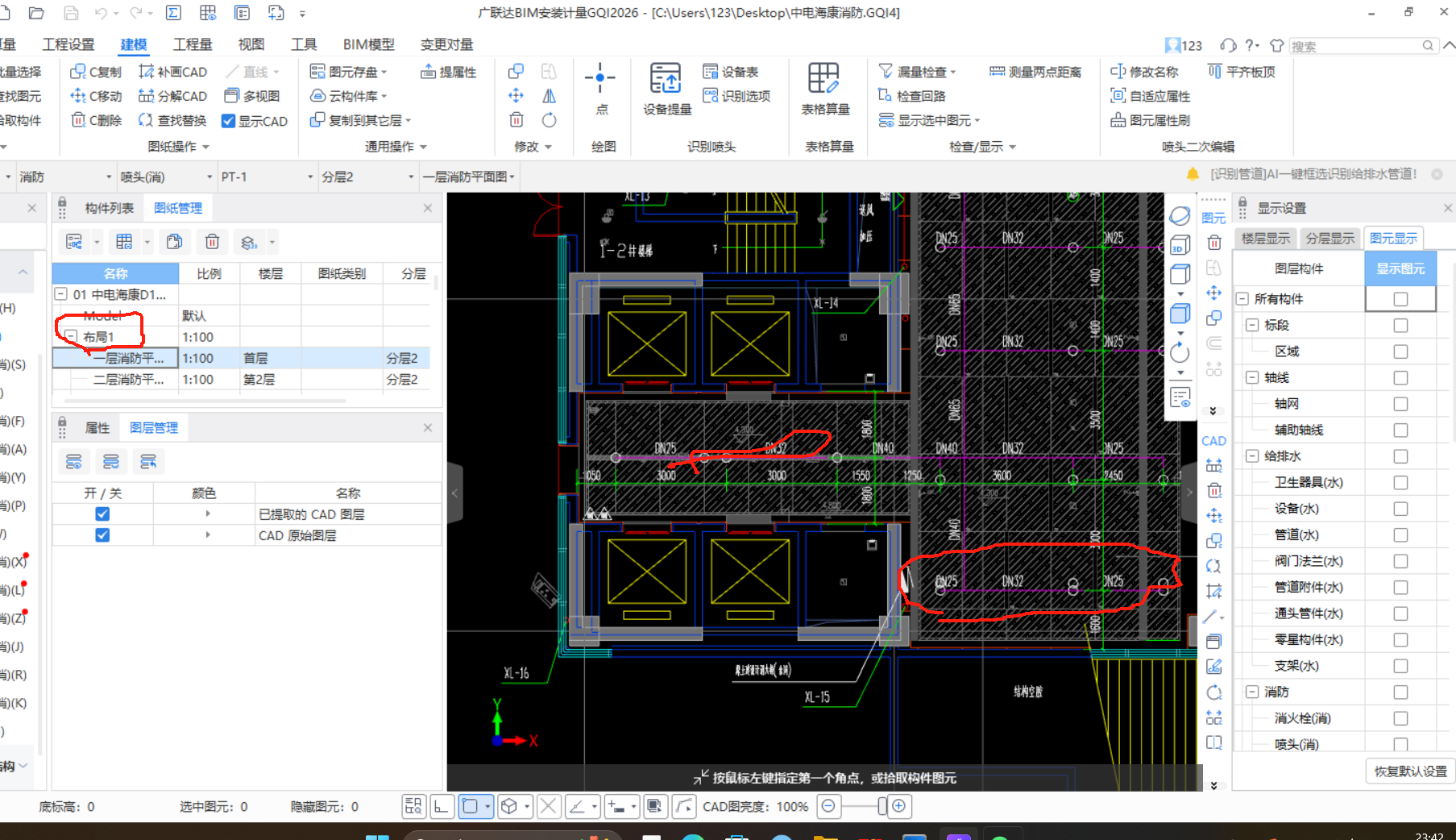The height and width of the screenshot is (840, 1456).
Task: Click 平齐板顶 tool
Action: 1242,72
